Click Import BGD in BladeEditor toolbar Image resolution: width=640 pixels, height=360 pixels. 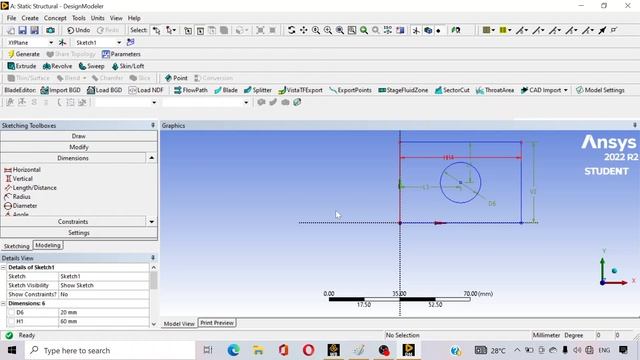pos(60,90)
